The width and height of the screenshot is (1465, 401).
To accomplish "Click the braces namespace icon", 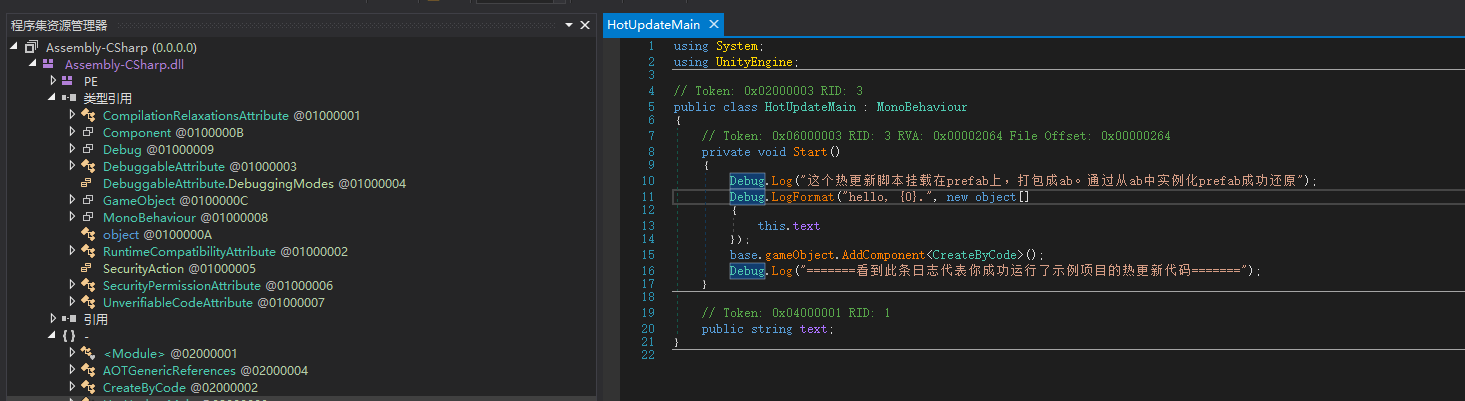I will point(68,336).
